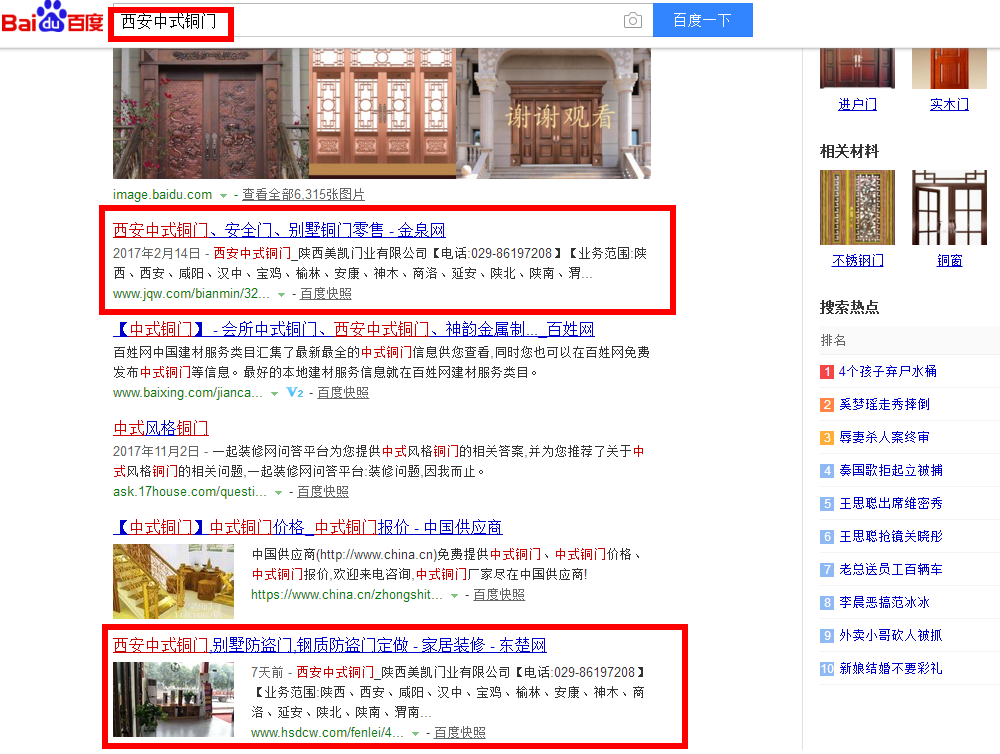This screenshot has width=1000, height=754.
Task: Open the 百姓网 中式铜门 result title
Action: [354, 329]
